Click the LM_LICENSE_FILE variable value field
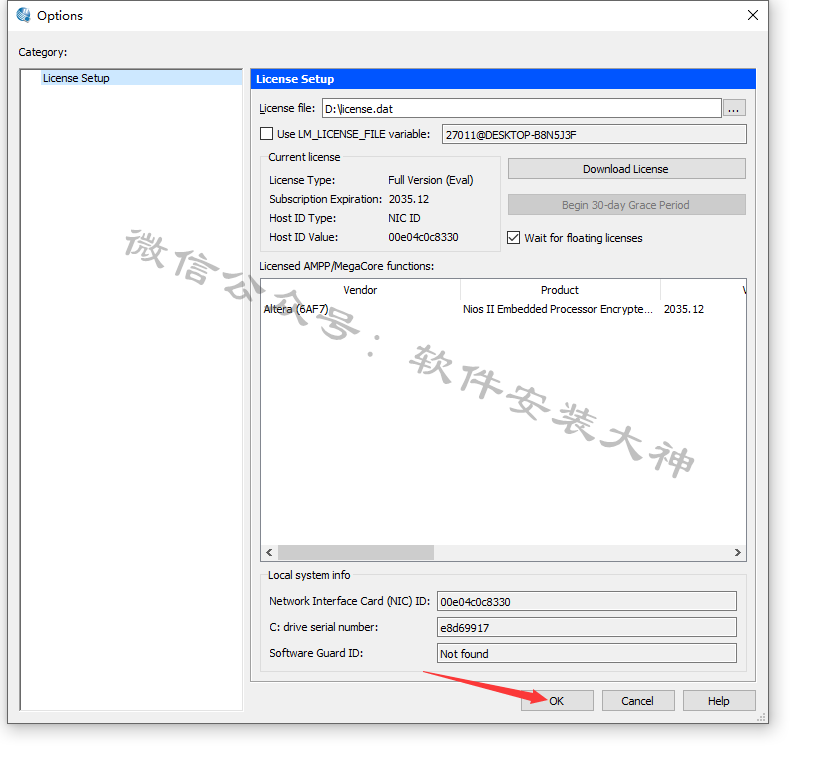 (594, 135)
